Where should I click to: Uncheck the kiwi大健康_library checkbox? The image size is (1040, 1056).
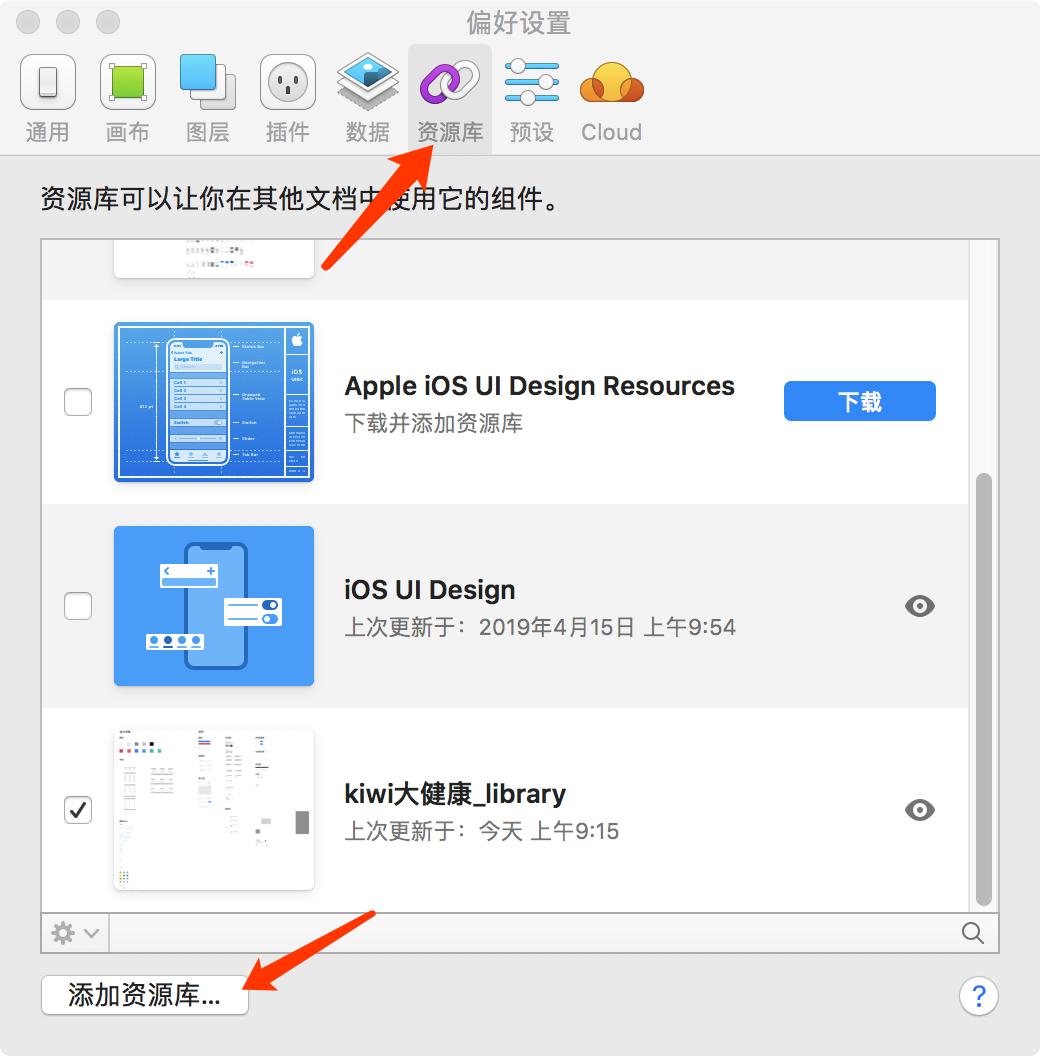tap(78, 810)
